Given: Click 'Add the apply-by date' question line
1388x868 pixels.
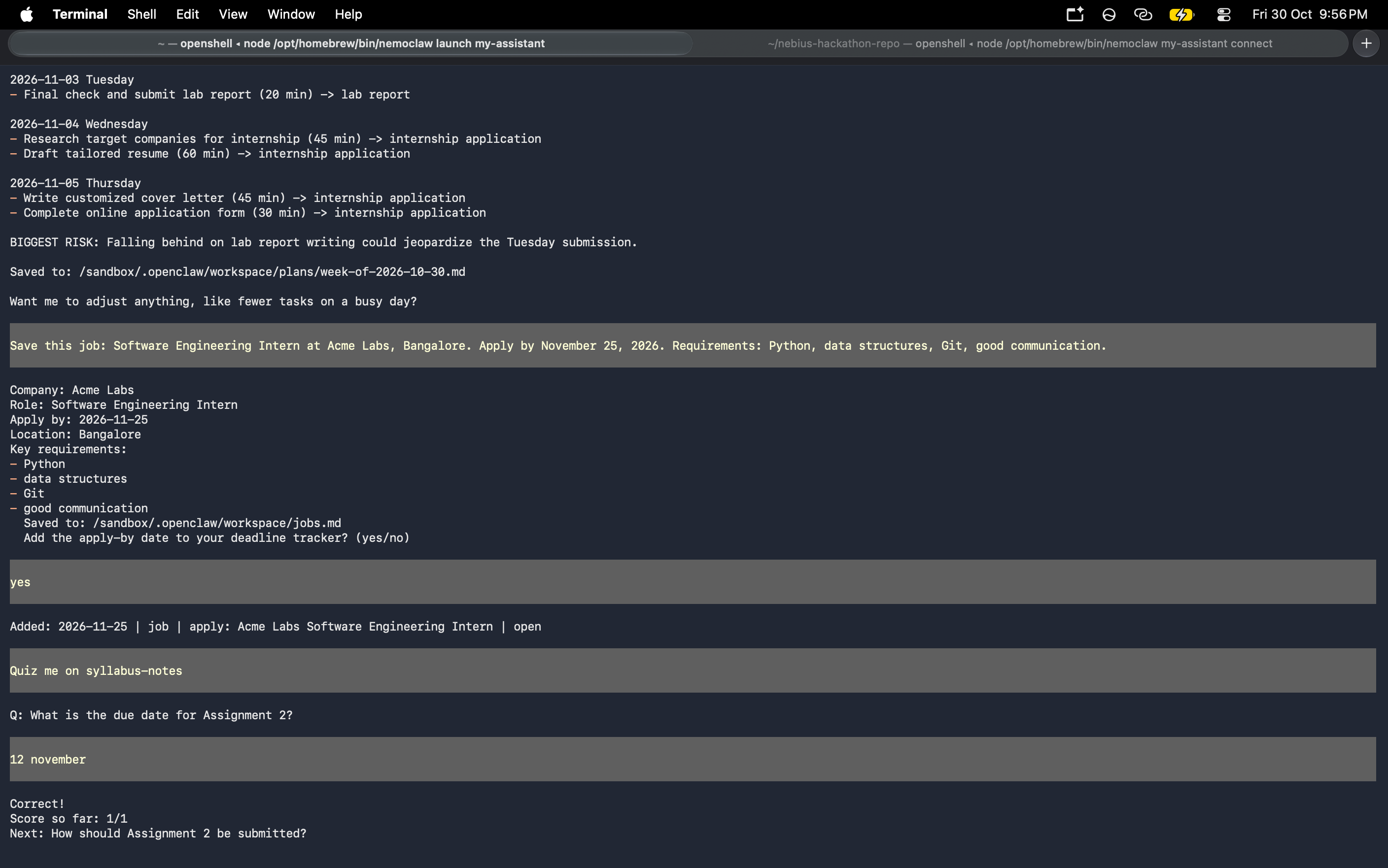Looking at the screenshot, I should pos(216,538).
